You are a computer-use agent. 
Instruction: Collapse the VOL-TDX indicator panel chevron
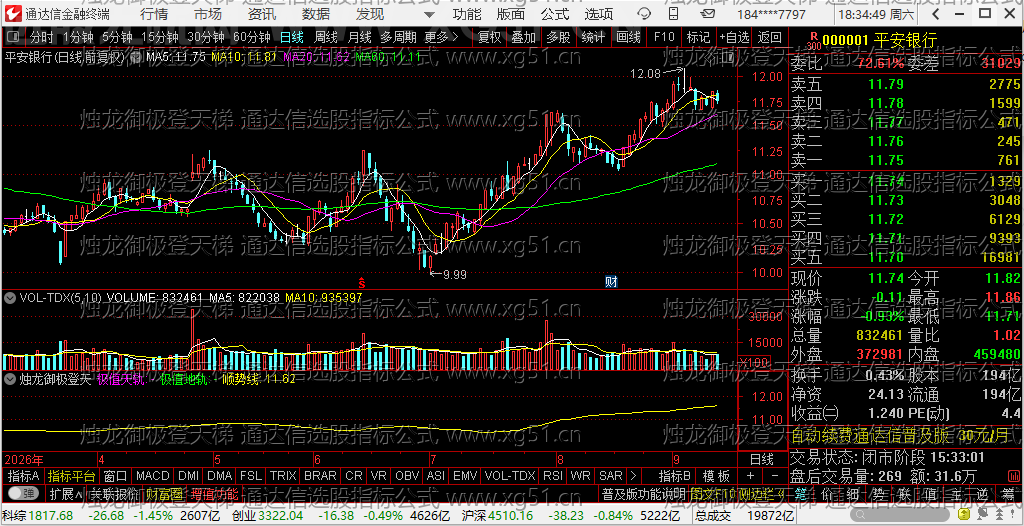click(x=10, y=298)
